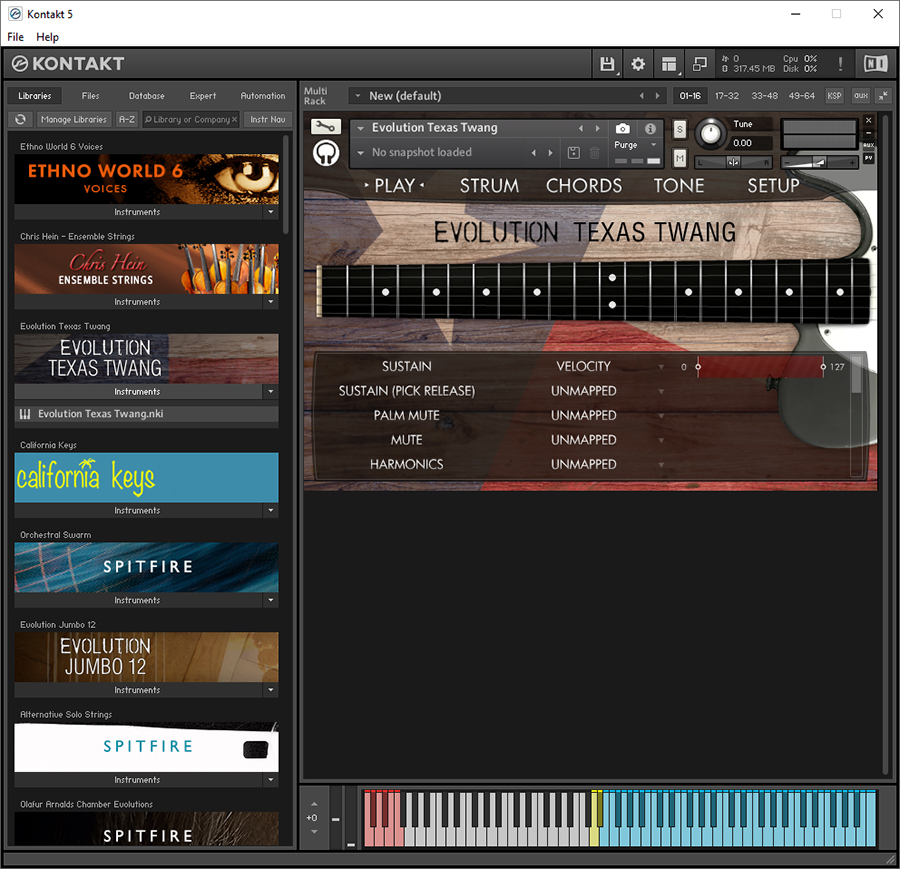Switch to the Files tab

point(90,96)
